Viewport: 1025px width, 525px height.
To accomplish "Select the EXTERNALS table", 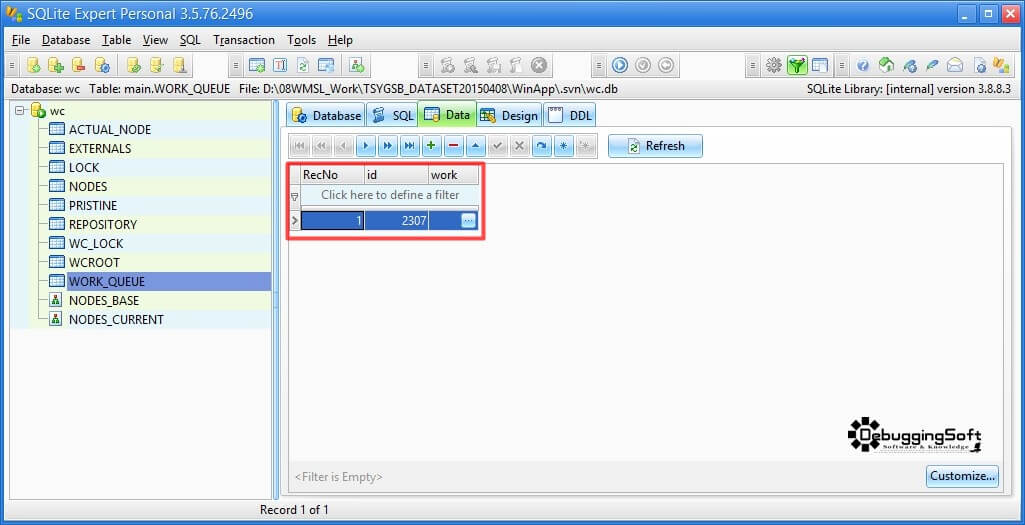I will click(99, 148).
